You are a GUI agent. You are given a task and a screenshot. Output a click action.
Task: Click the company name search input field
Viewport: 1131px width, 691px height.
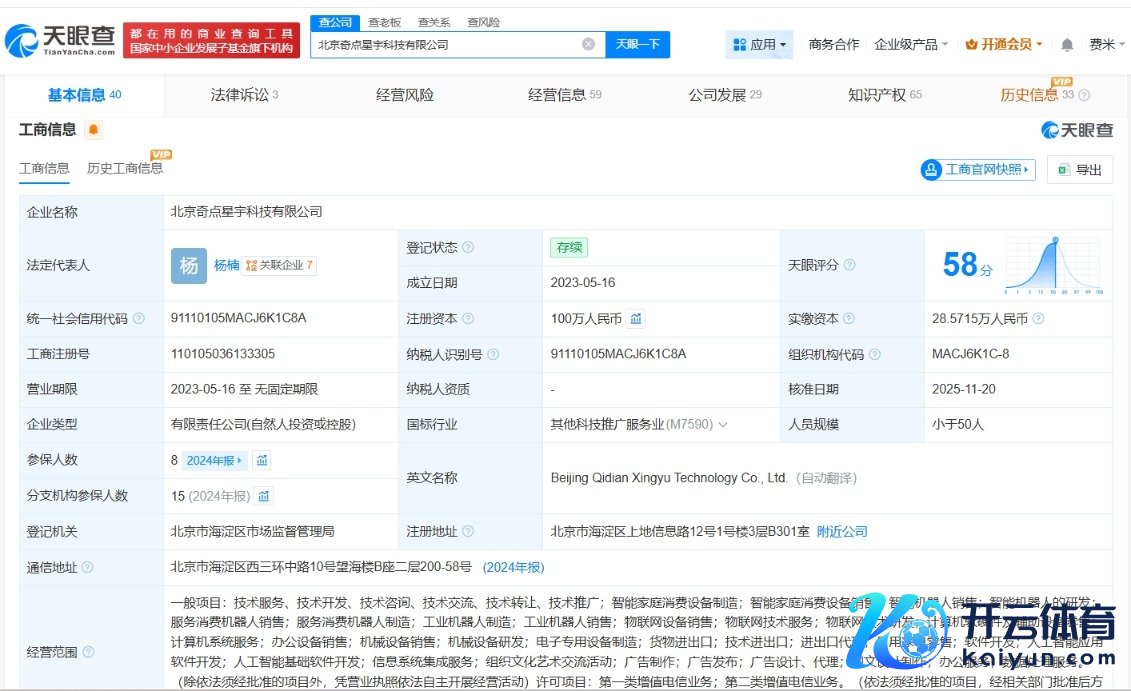445,44
